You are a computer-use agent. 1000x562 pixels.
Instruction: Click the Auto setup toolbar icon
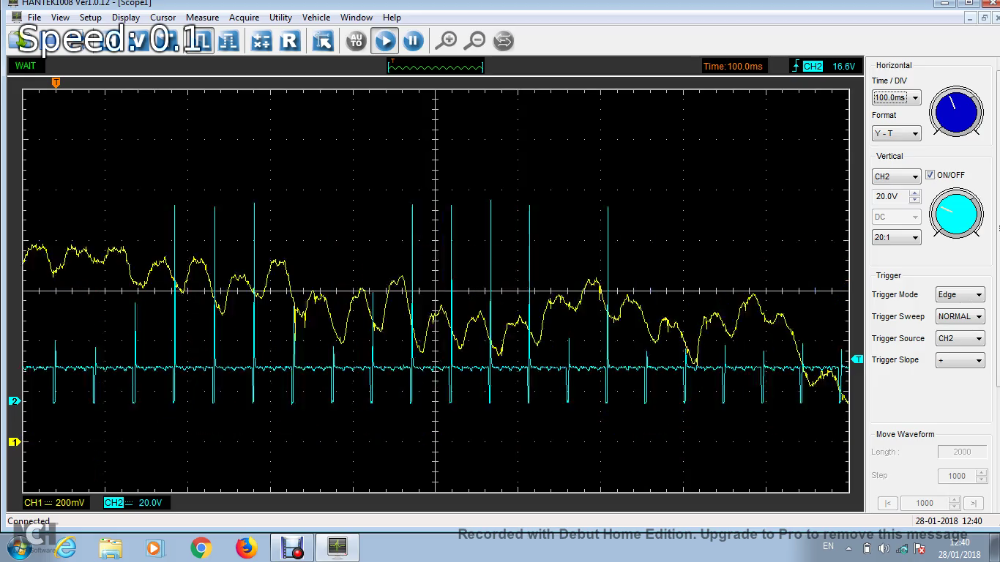(x=355, y=41)
